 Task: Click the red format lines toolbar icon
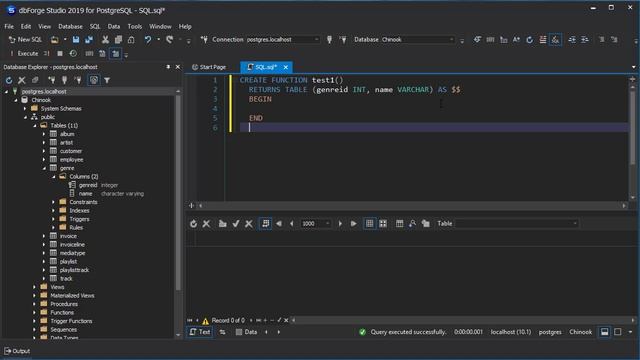click(542, 40)
